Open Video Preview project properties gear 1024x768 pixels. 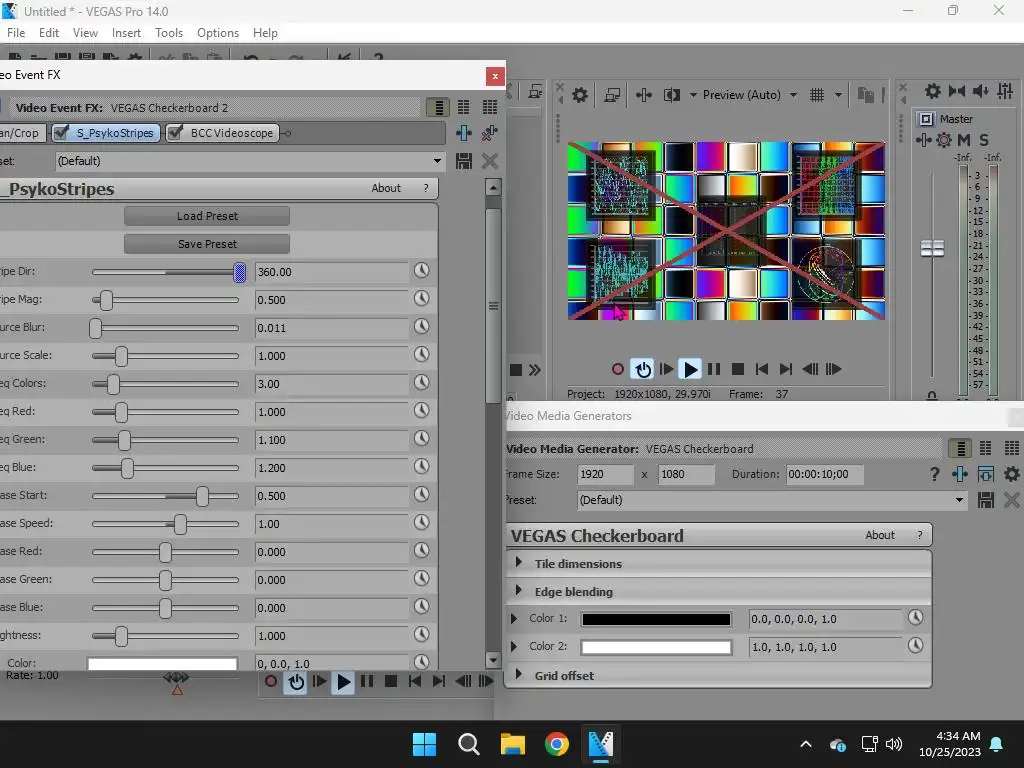pyautogui.click(x=580, y=95)
